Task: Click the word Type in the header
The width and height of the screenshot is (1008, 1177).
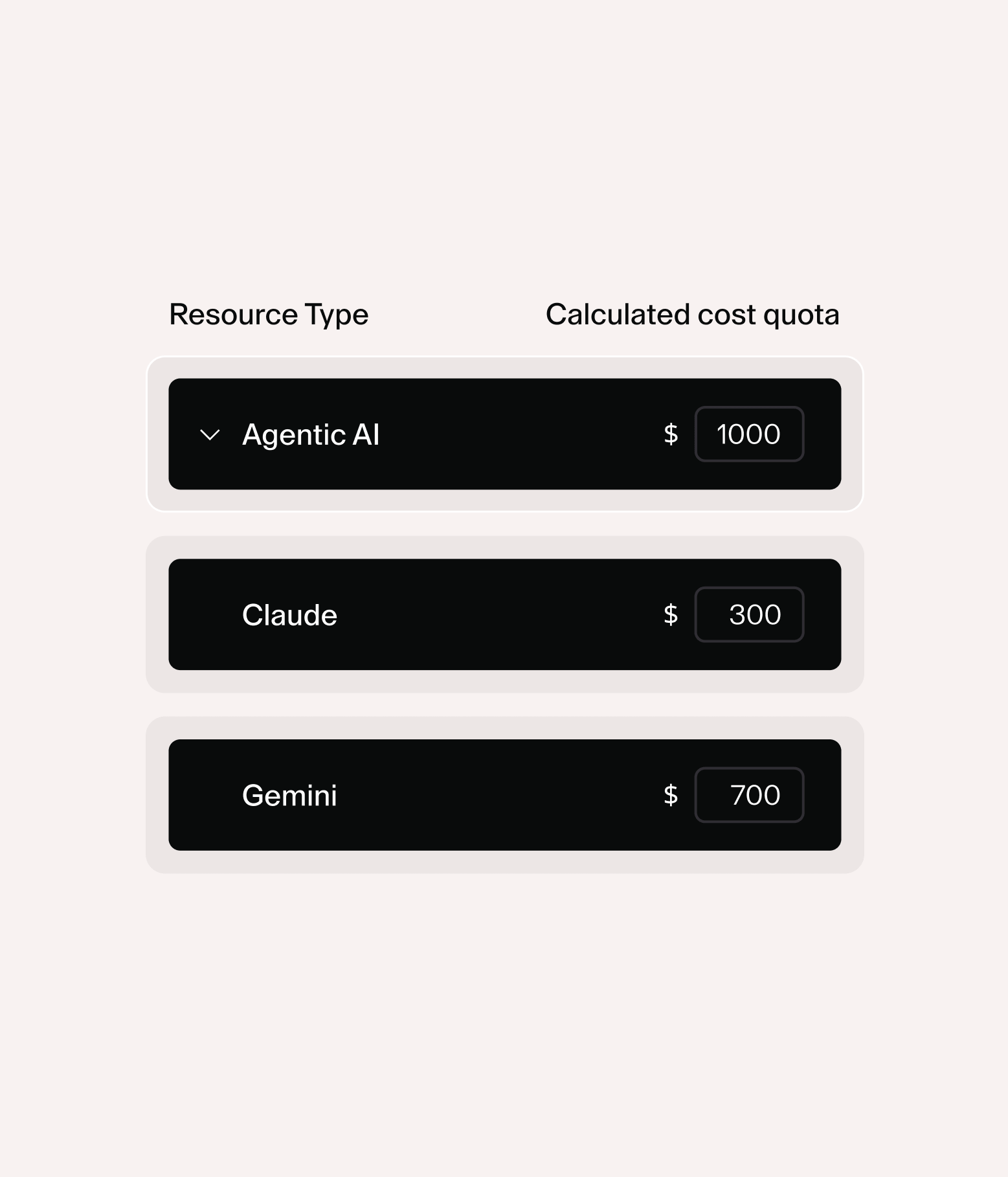Action: (337, 317)
